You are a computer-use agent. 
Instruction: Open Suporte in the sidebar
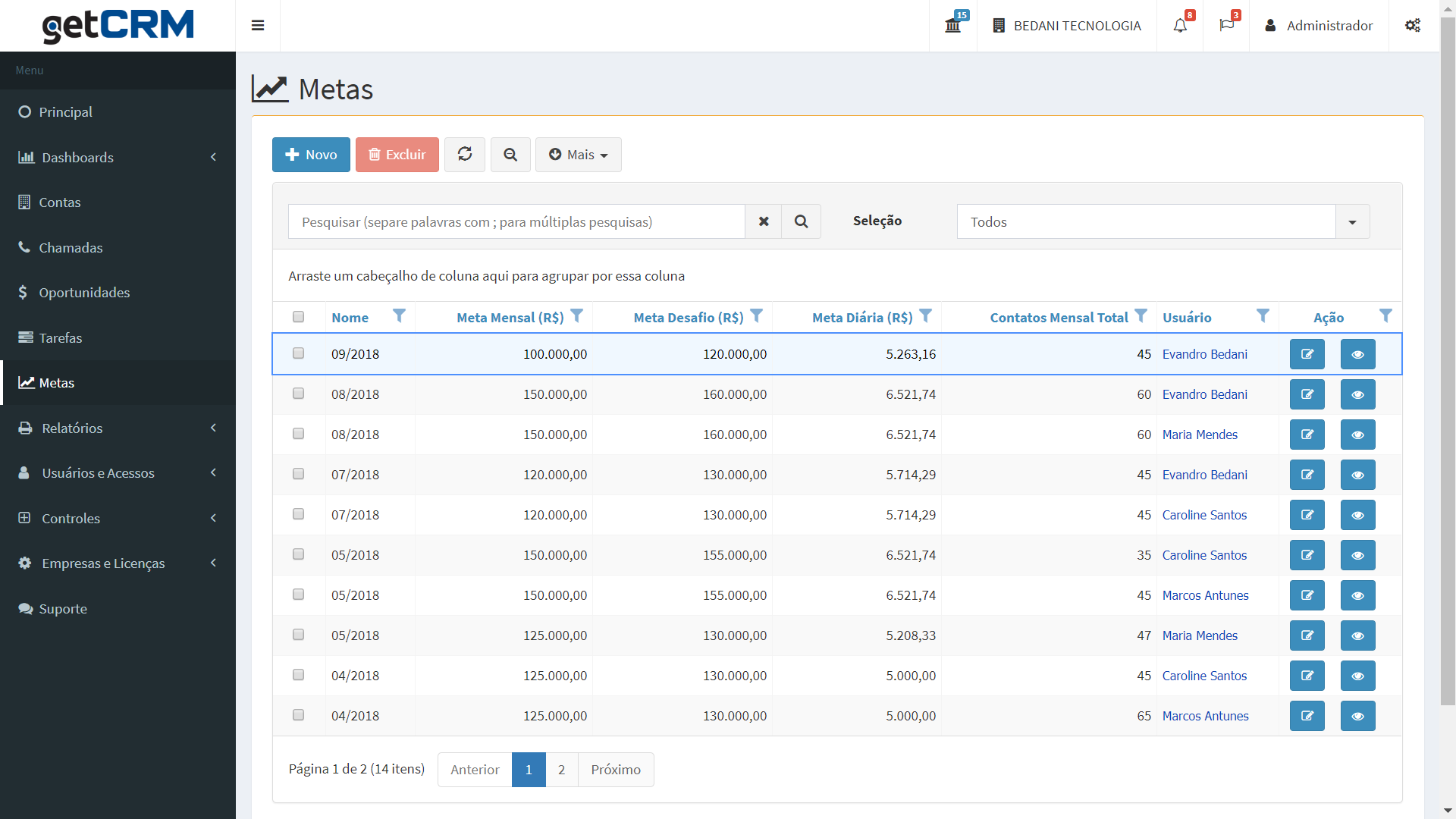118,609
